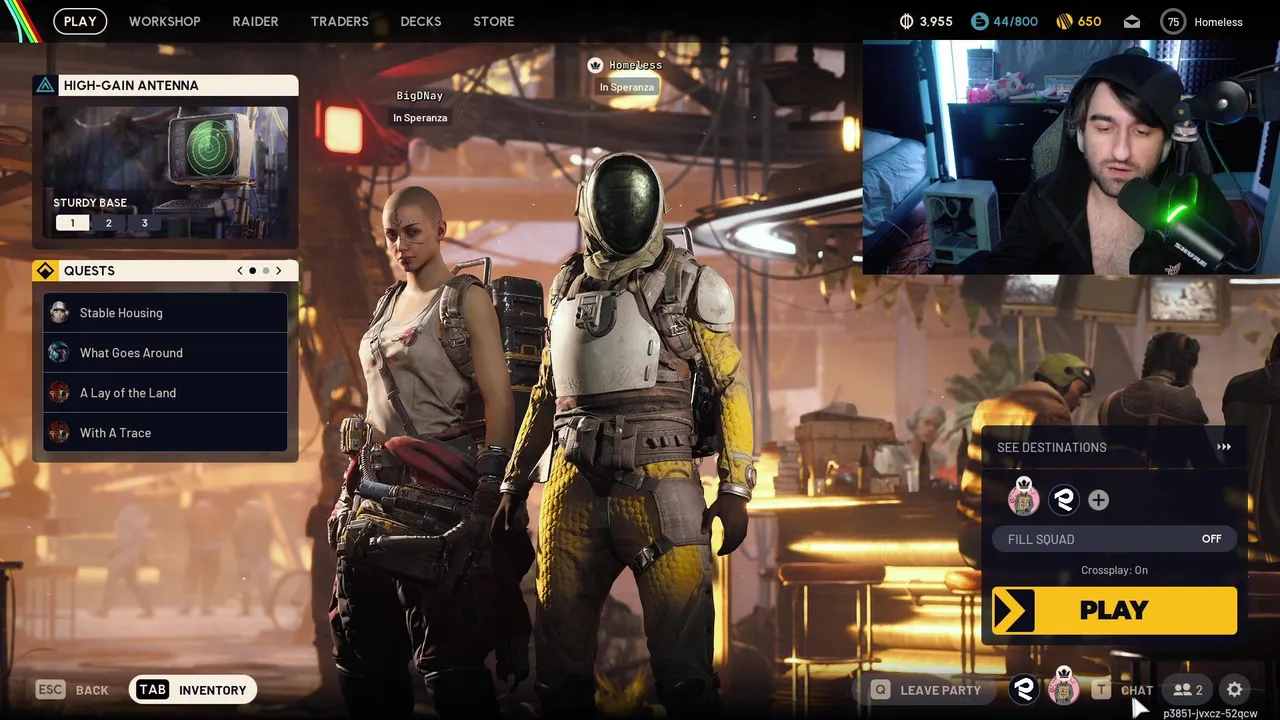Screen dimensions: 1280x720
Task: Click the ESC Back button
Action: [72, 690]
